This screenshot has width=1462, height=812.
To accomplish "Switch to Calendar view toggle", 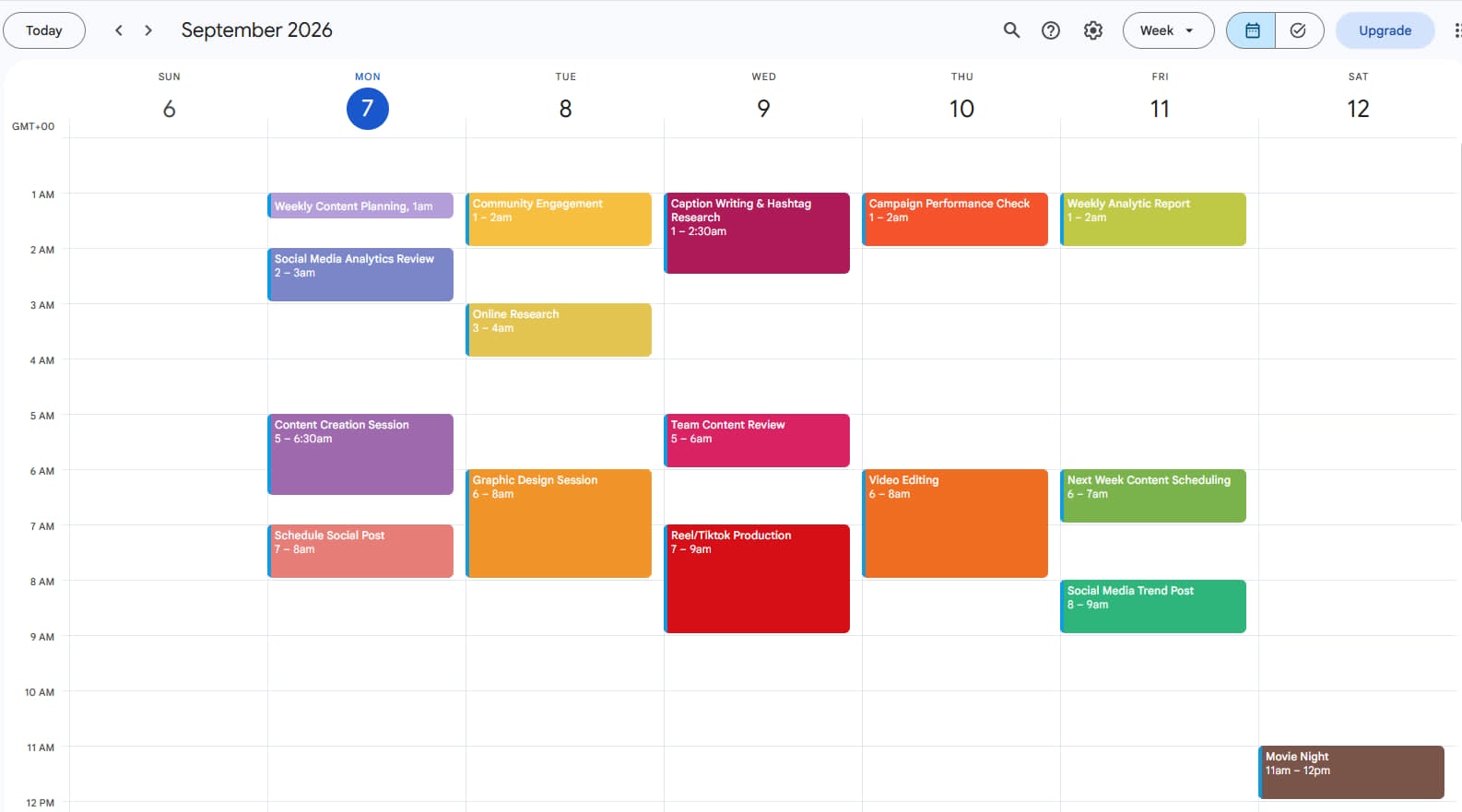I will (1252, 30).
